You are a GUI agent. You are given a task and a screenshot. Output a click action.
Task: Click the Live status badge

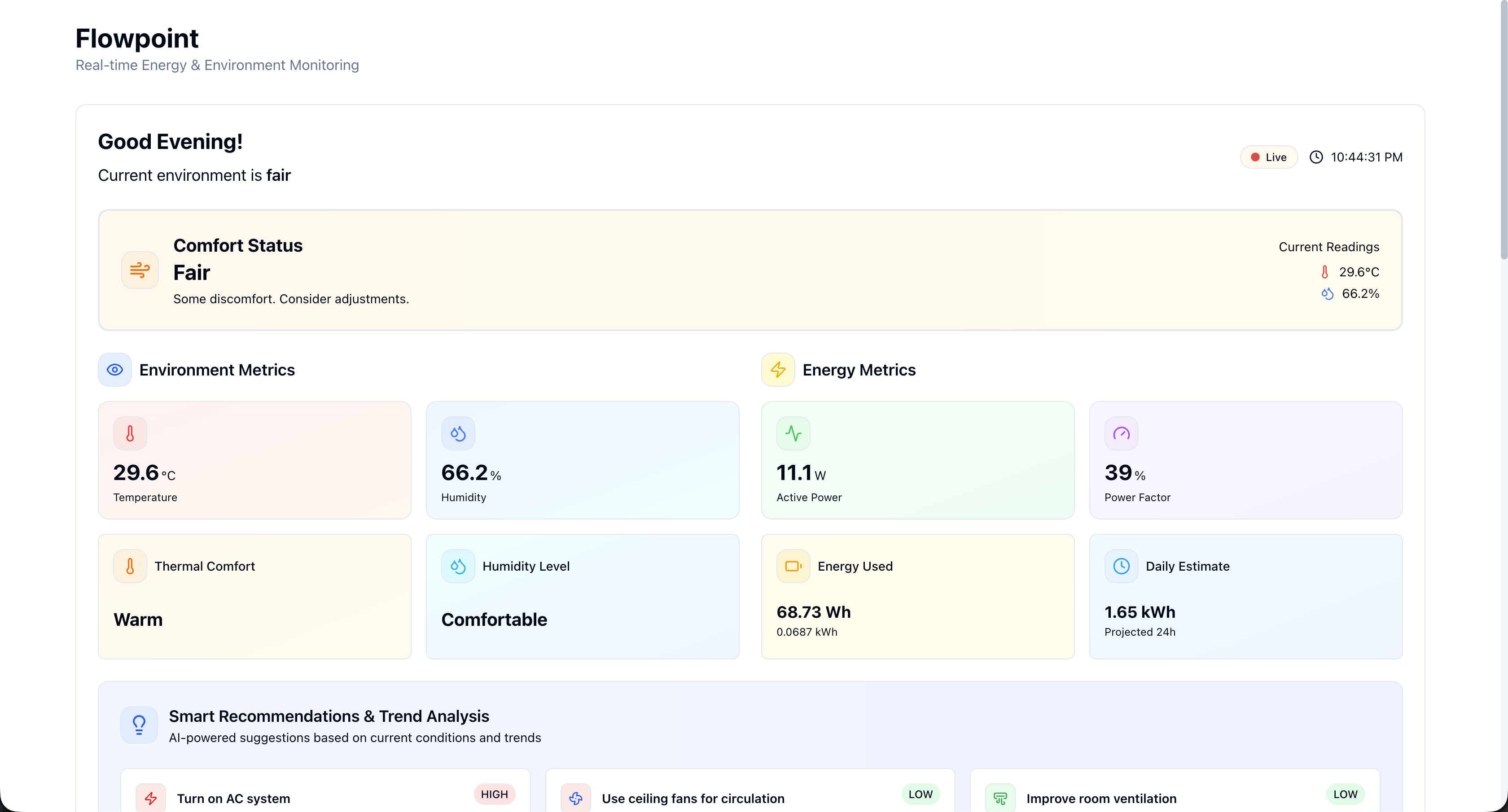[1269, 157]
